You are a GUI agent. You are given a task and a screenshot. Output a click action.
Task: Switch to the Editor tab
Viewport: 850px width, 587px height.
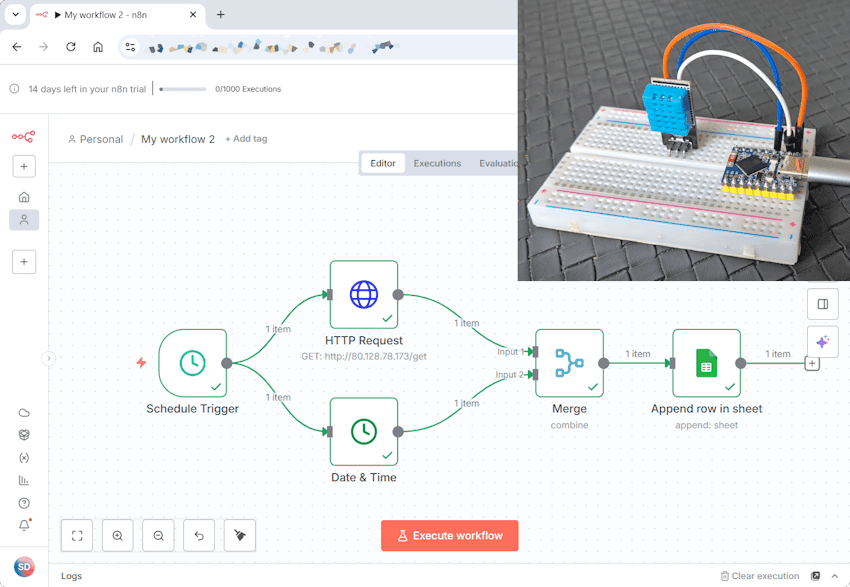(383, 163)
